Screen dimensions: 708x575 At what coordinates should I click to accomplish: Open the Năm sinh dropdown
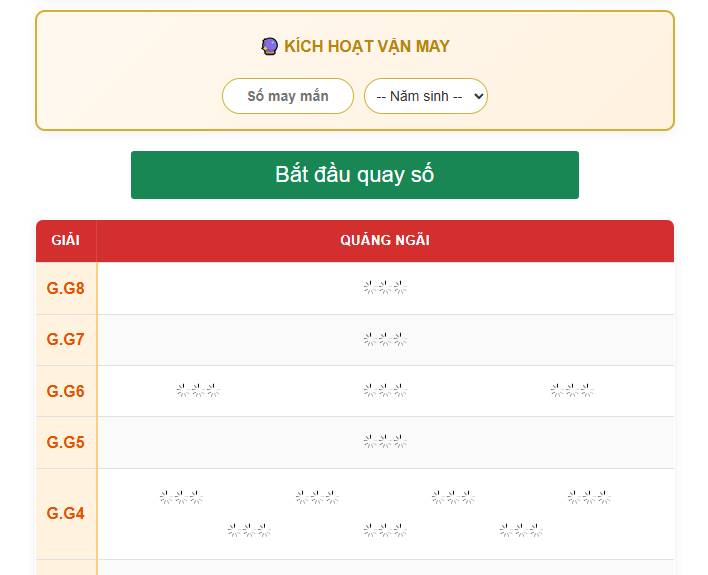[425, 96]
